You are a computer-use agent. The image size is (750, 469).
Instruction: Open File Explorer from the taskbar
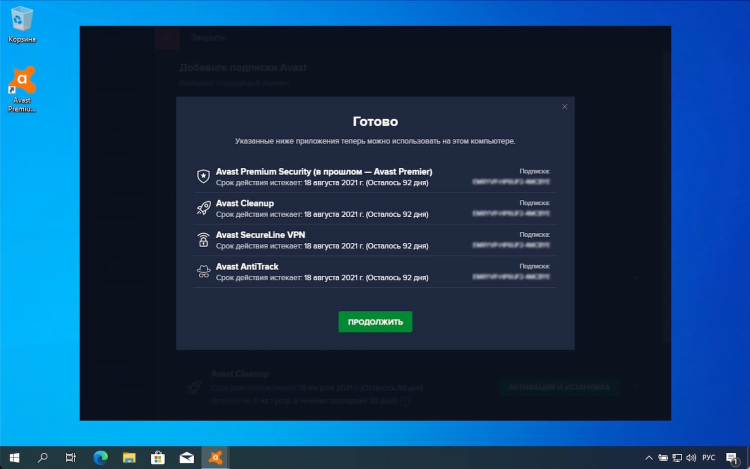[x=129, y=458]
